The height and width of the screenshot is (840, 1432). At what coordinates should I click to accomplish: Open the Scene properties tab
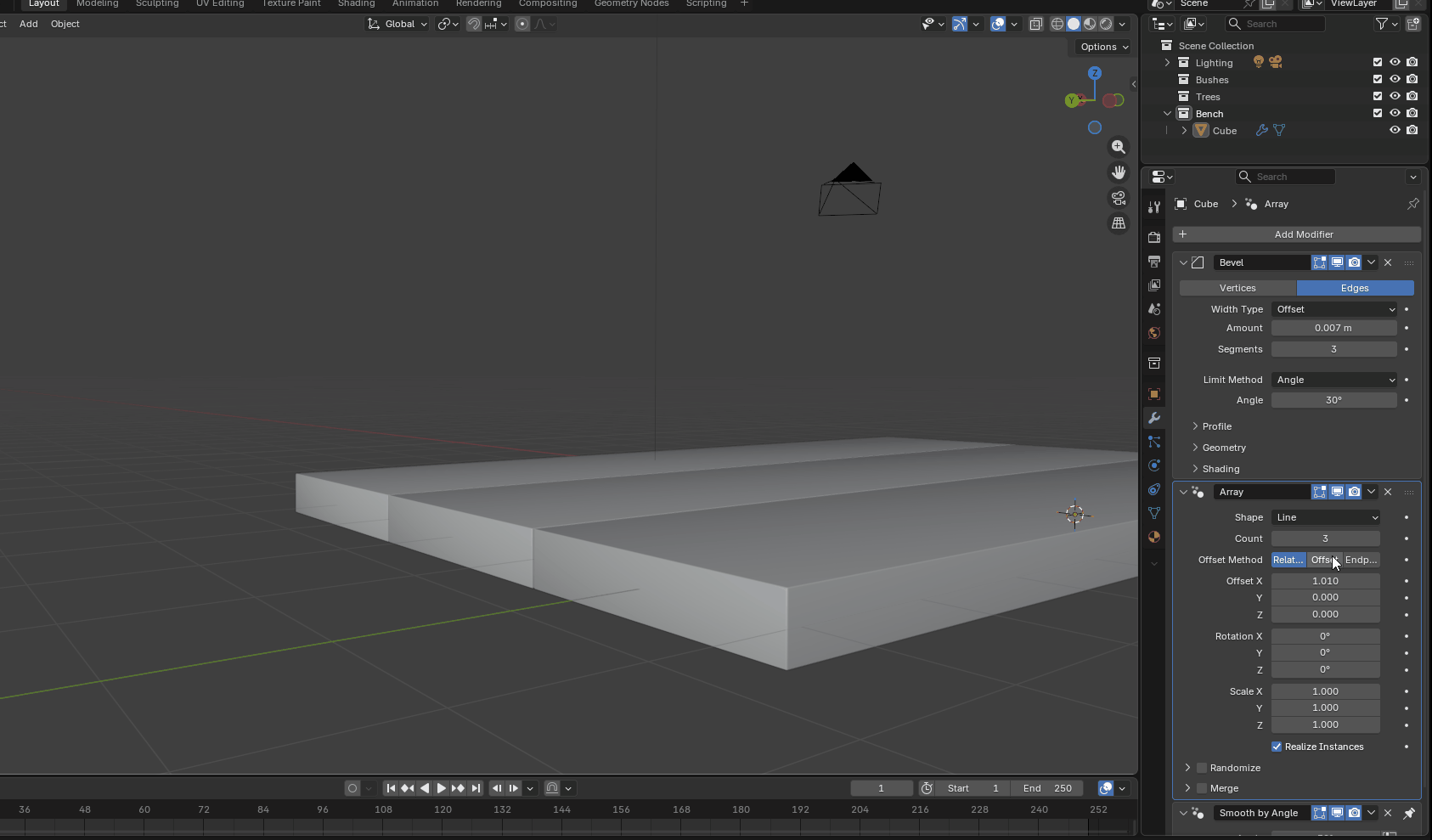(1153, 309)
